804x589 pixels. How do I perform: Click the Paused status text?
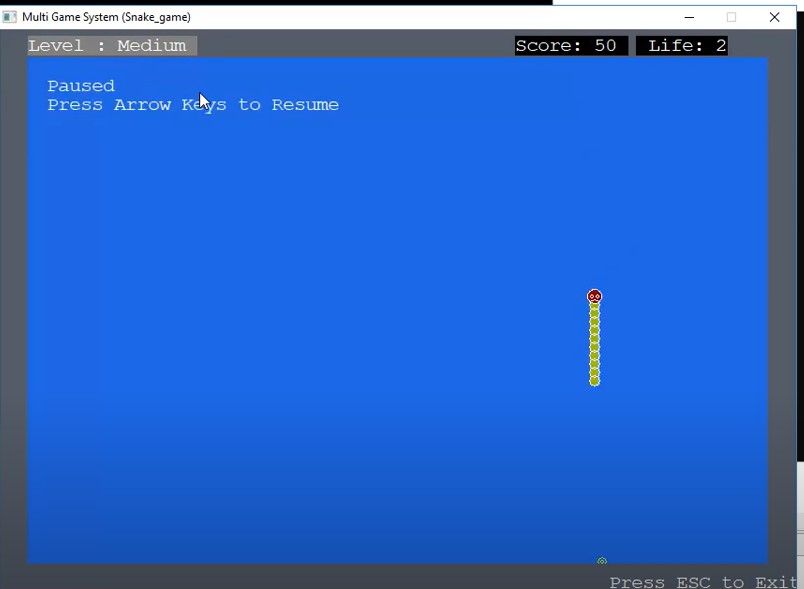click(80, 86)
